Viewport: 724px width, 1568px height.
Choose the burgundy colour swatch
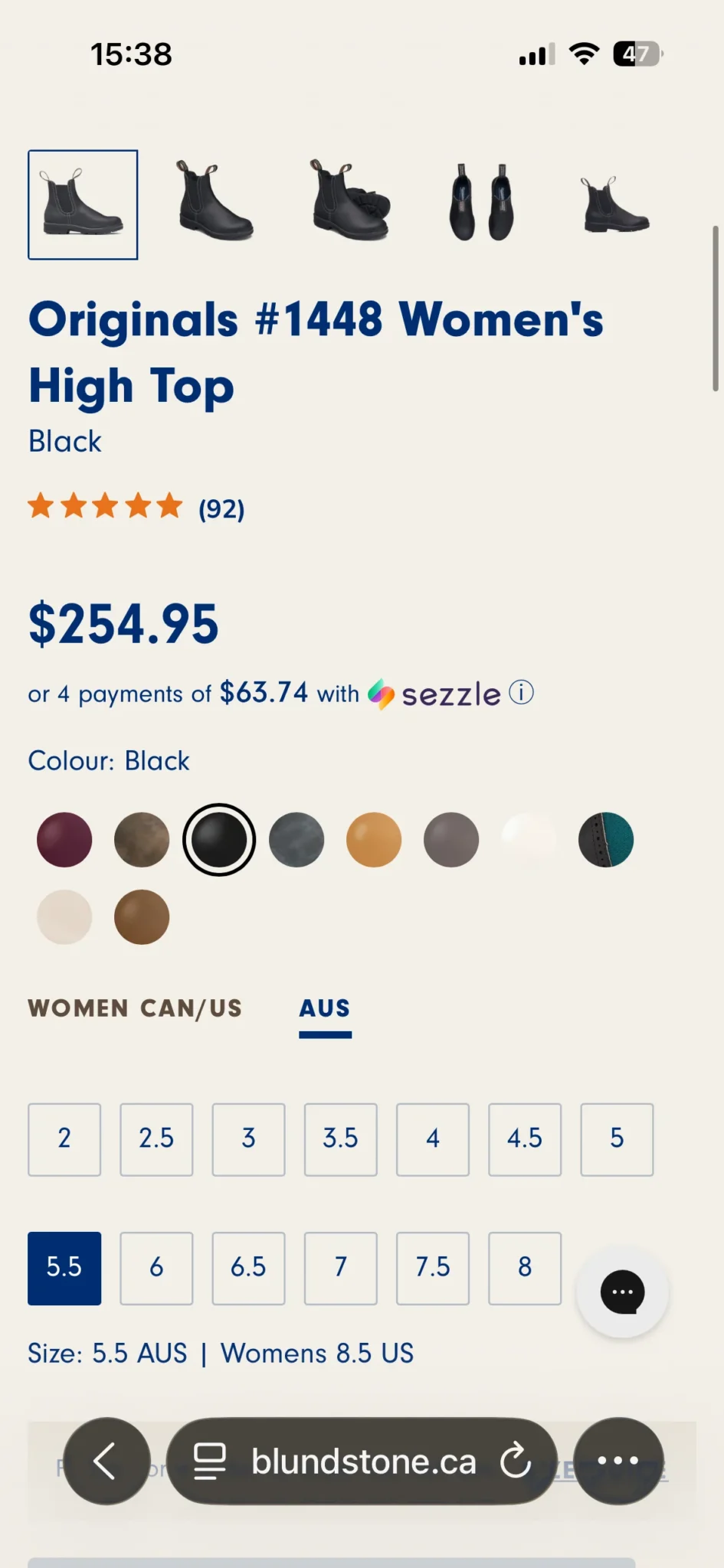pyautogui.click(x=64, y=840)
